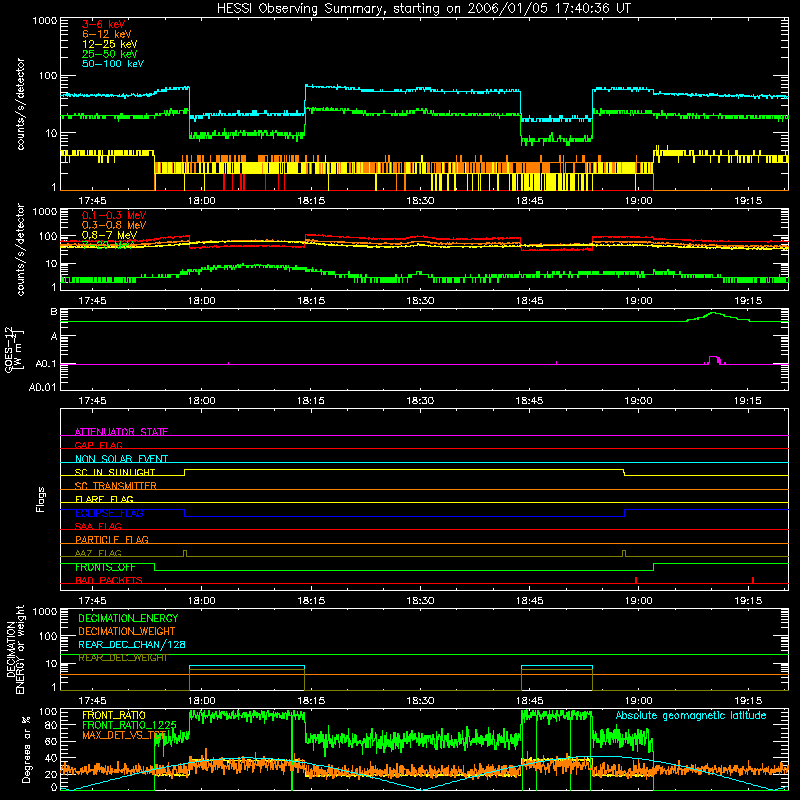The height and width of the screenshot is (800, 800).
Task: Select the PARTICLE_FLAG label
Action: pyautogui.click(x=112, y=539)
